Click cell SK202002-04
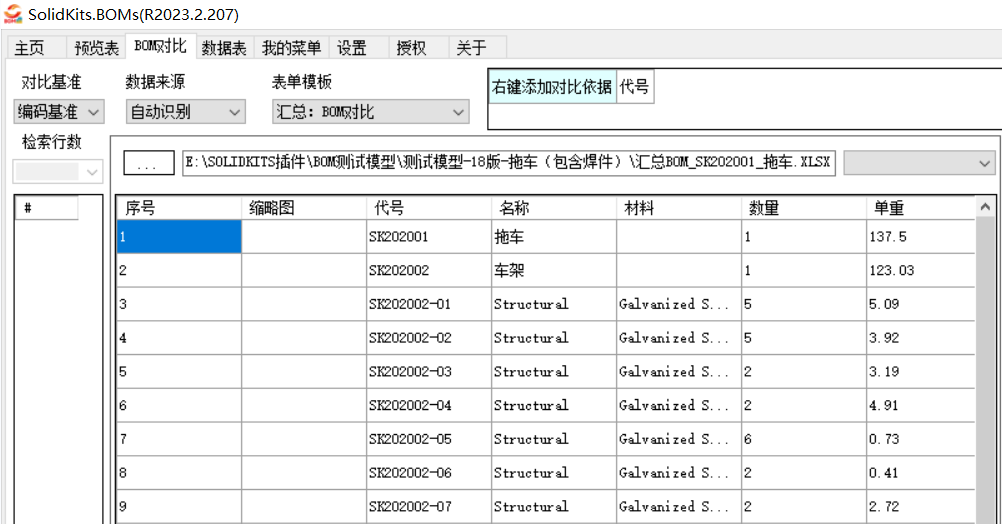 tap(429, 405)
